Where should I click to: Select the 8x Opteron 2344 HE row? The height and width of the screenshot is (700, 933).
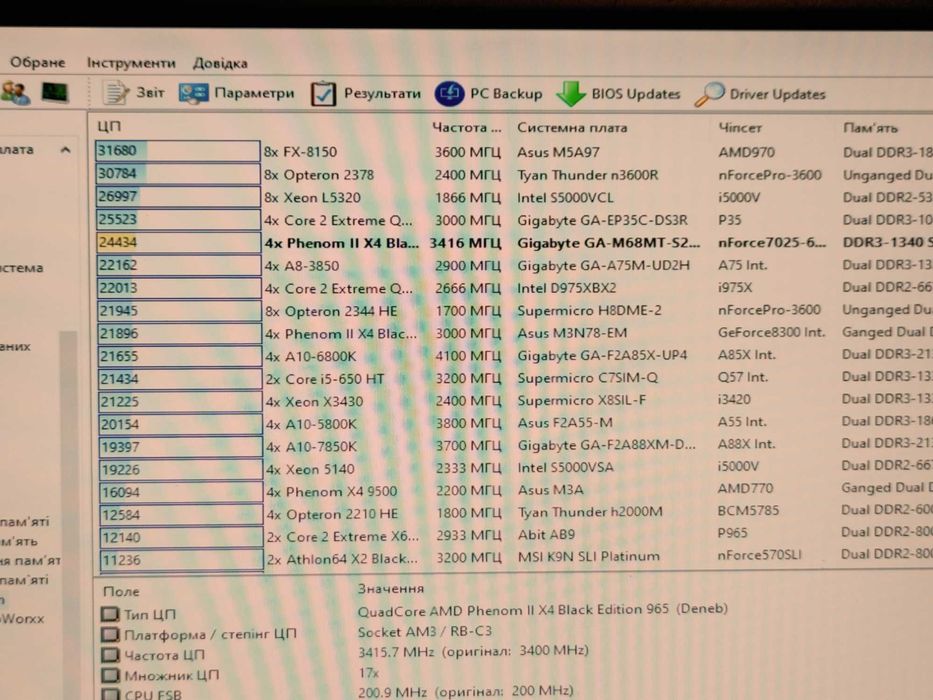coord(514,311)
